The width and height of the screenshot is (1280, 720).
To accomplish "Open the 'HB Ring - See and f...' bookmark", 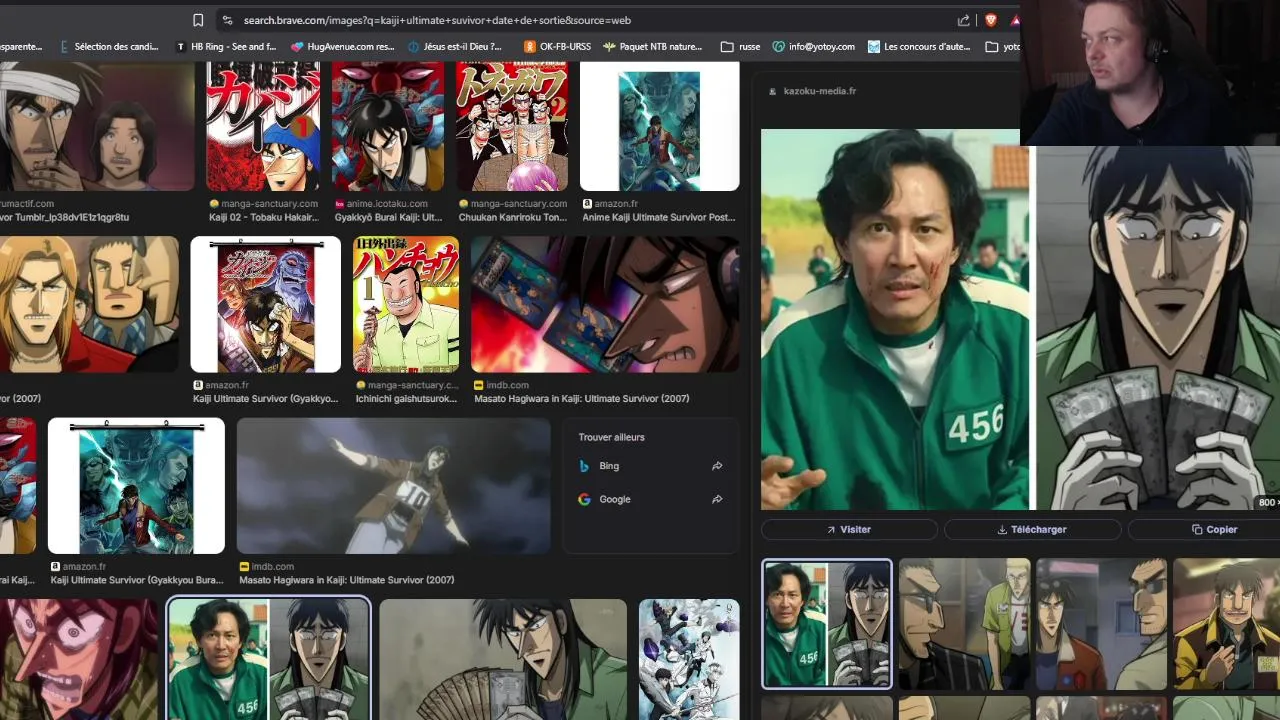I will pyautogui.click(x=226, y=46).
